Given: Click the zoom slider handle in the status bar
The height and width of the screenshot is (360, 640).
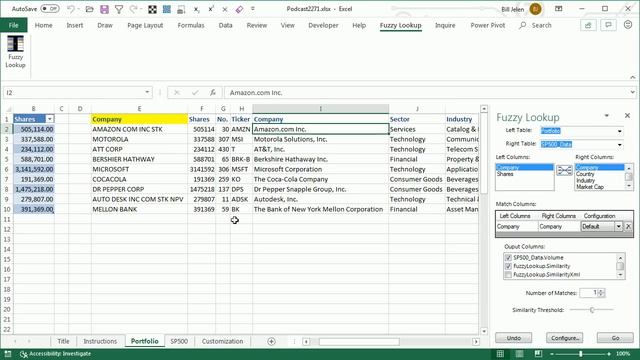Looking at the screenshot, I should (x=580, y=354).
